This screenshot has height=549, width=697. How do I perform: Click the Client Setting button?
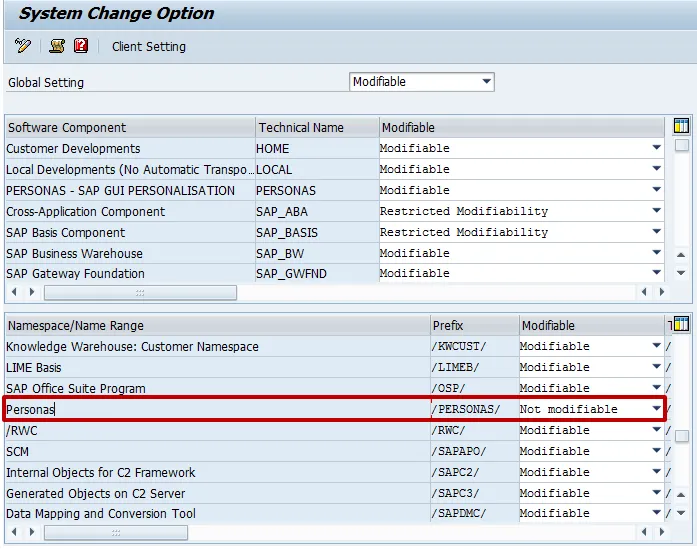point(148,47)
